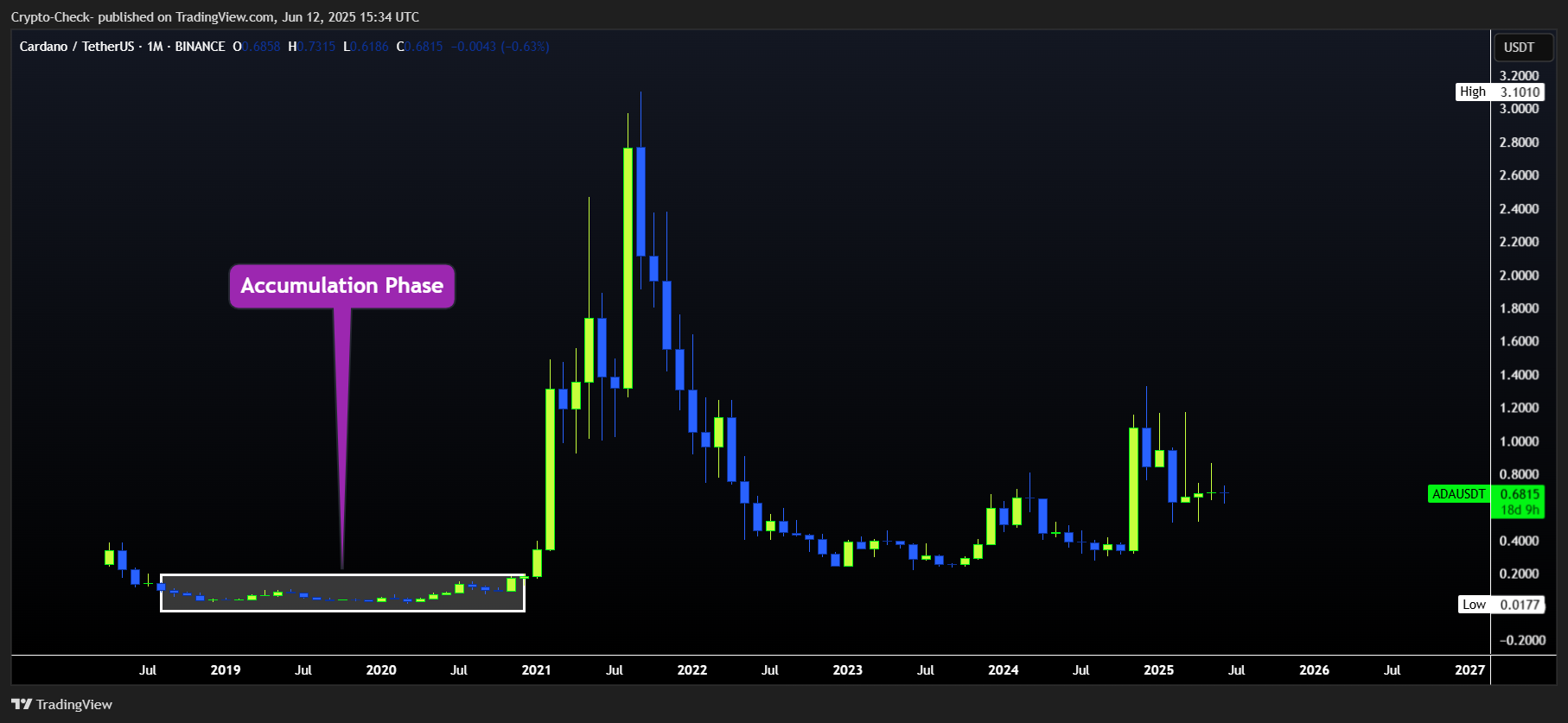Click the 2025 label on time axis
Screen dimensions: 1568x723
pos(1159,670)
